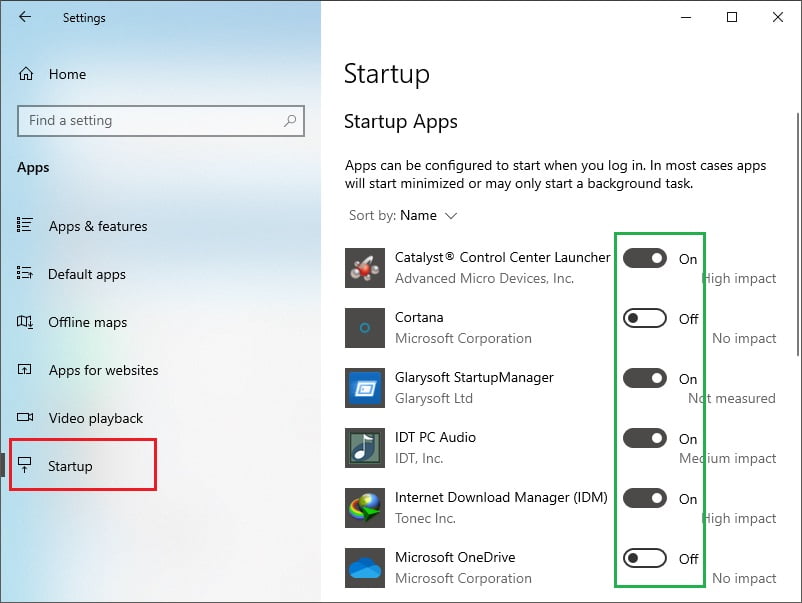Click the 'Tonec Inc.' publisher text
The height and width of the screenshot is (603, 802).
[x=425, y=518]
